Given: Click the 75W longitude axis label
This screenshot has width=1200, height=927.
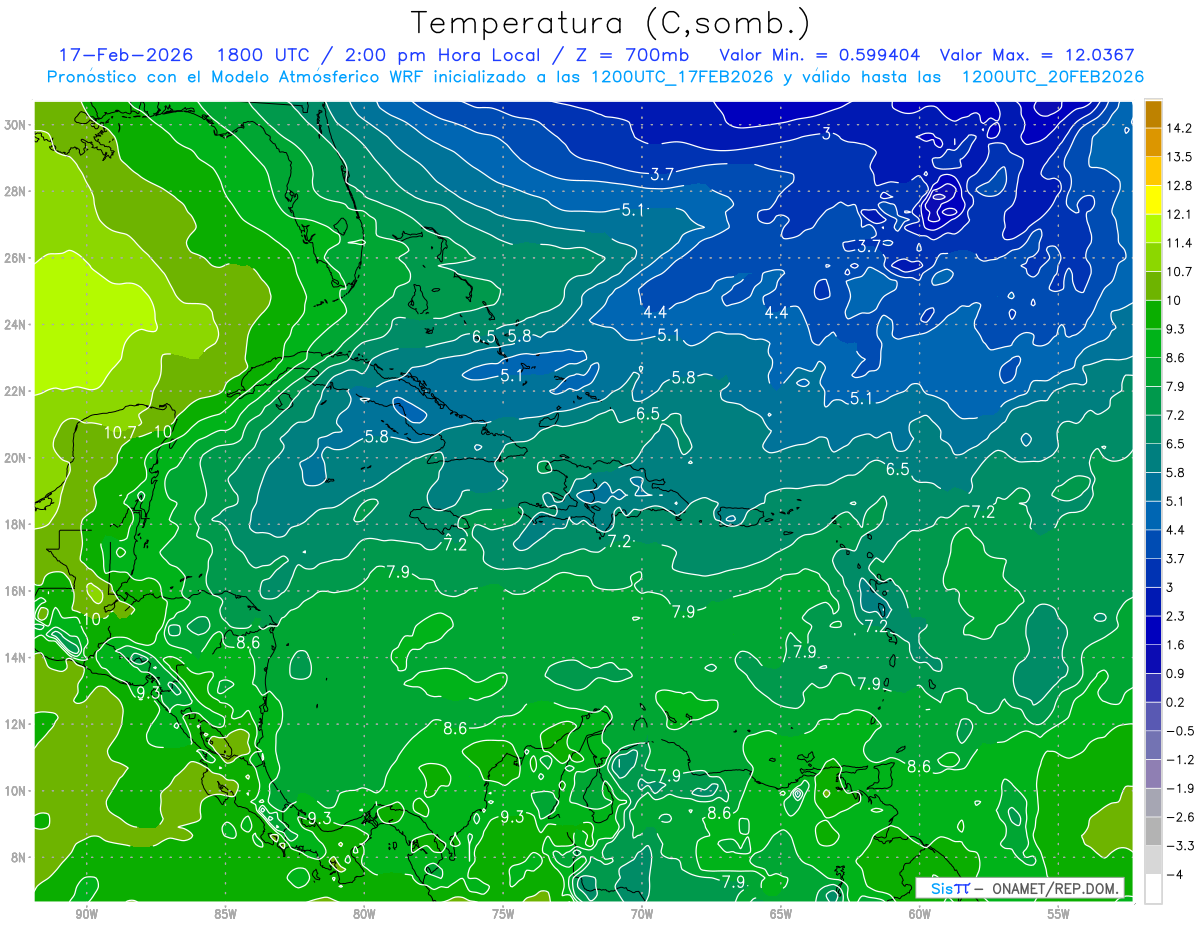Looking at the screenshot, I should 503,913.
